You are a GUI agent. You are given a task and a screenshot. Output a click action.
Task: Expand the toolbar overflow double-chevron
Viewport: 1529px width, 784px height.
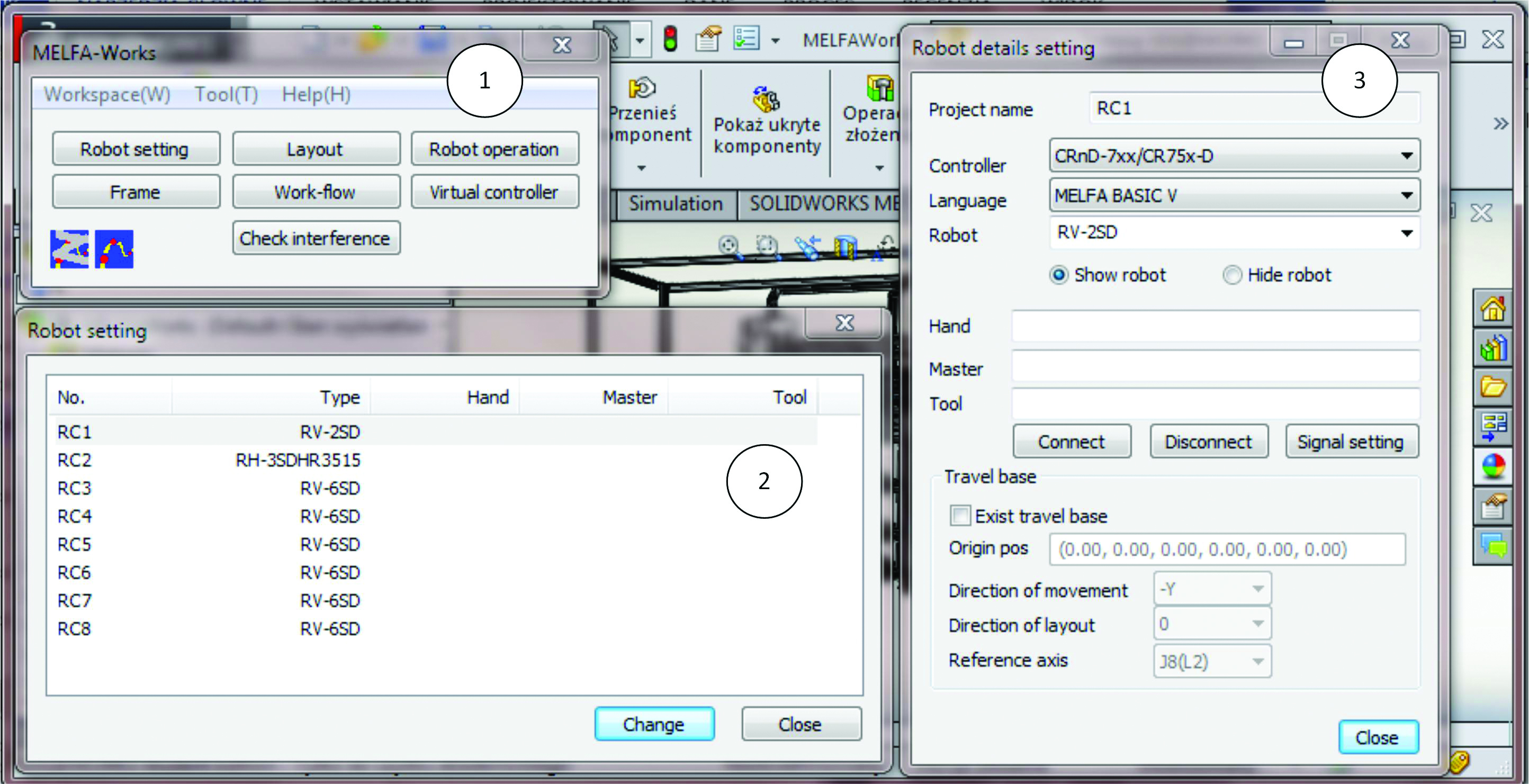1500,123
